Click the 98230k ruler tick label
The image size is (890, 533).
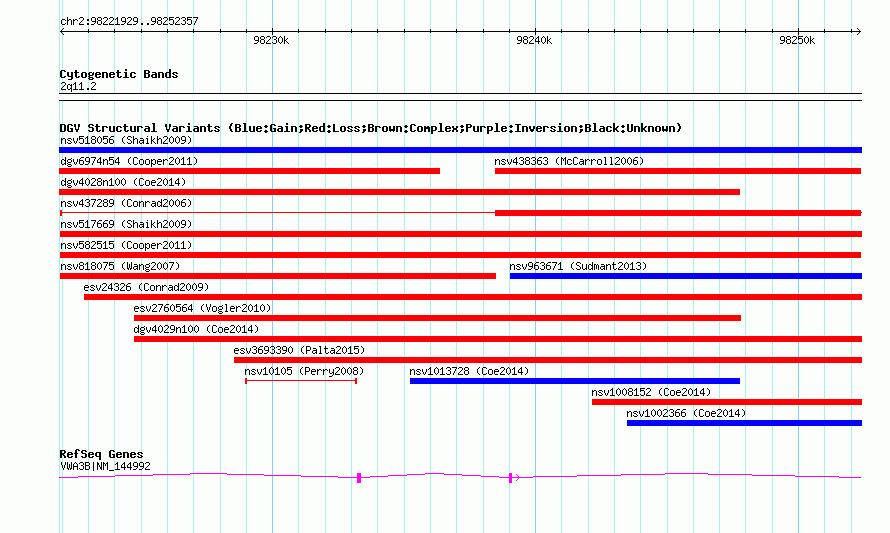271,40
